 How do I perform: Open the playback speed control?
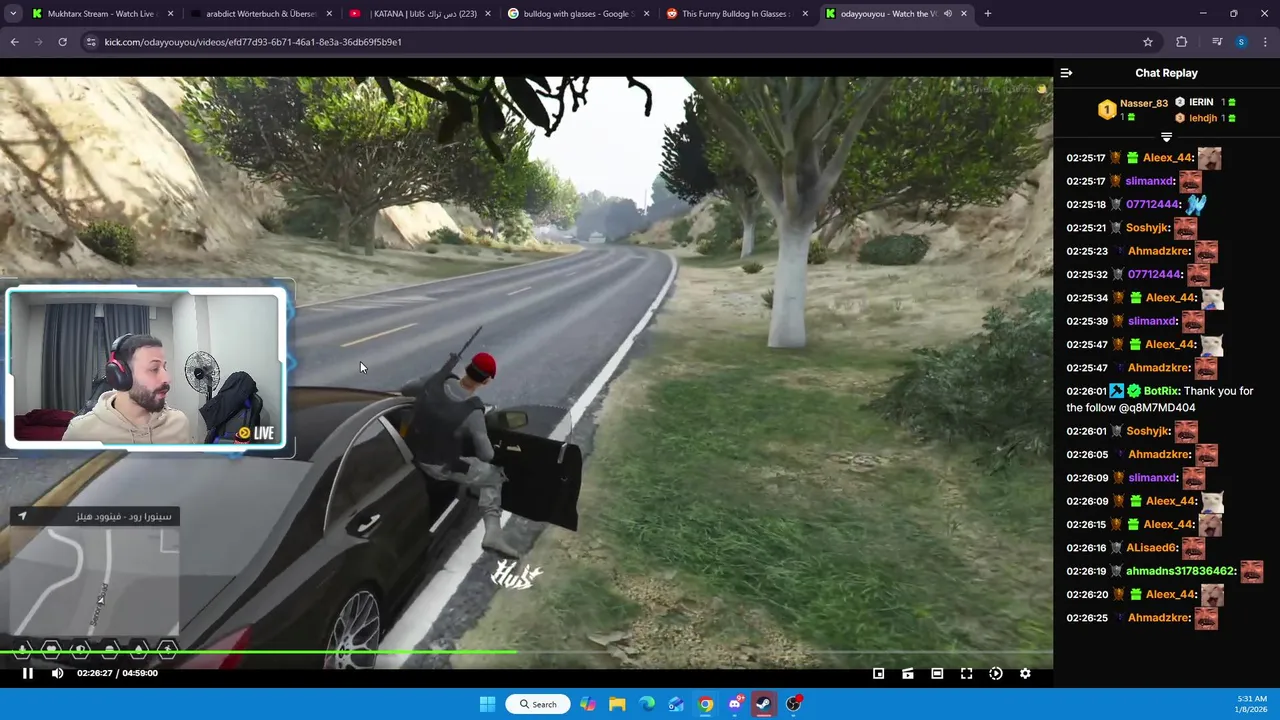(x=996, y=673)
